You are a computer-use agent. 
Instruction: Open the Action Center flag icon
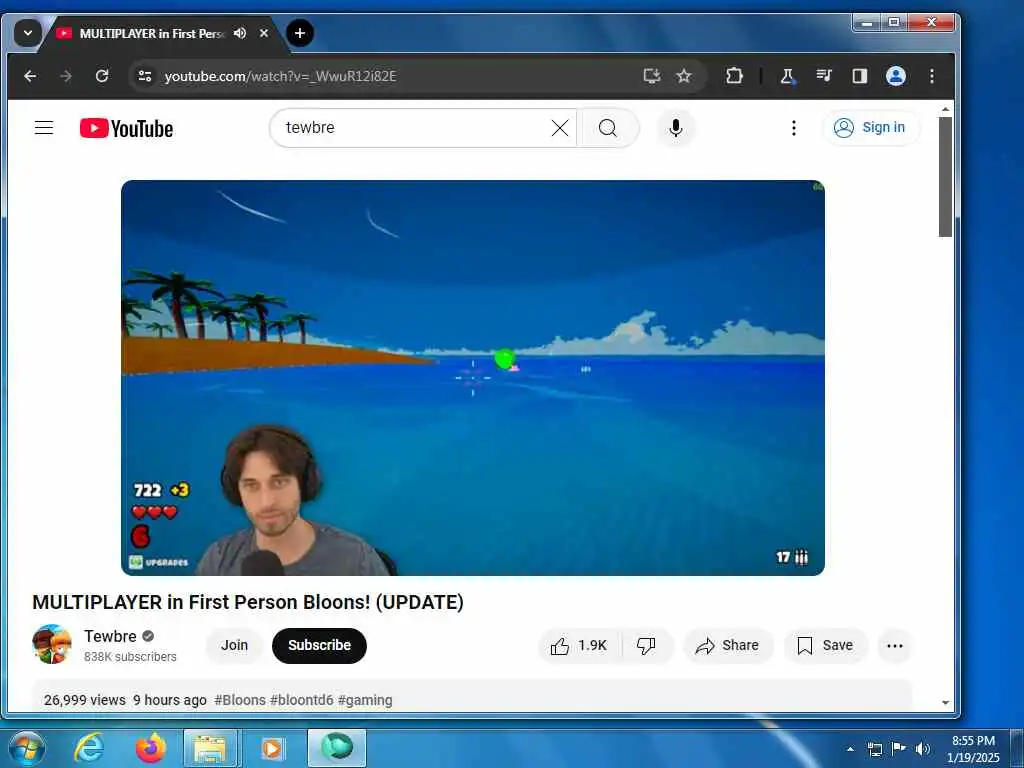[899, 748]
